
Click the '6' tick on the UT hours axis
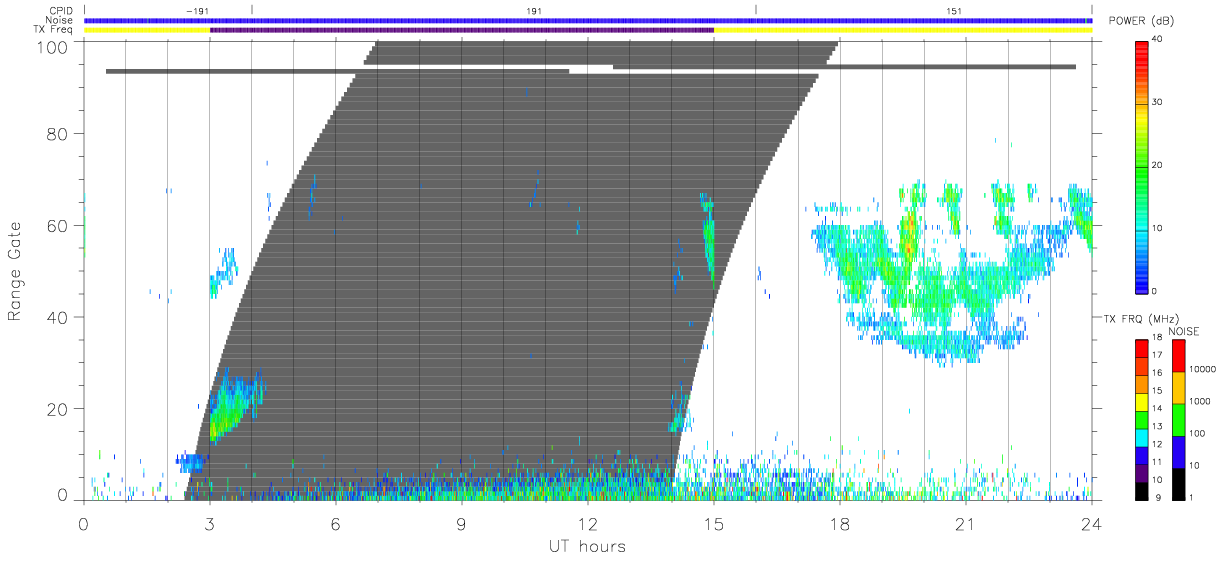coord(336,524)
